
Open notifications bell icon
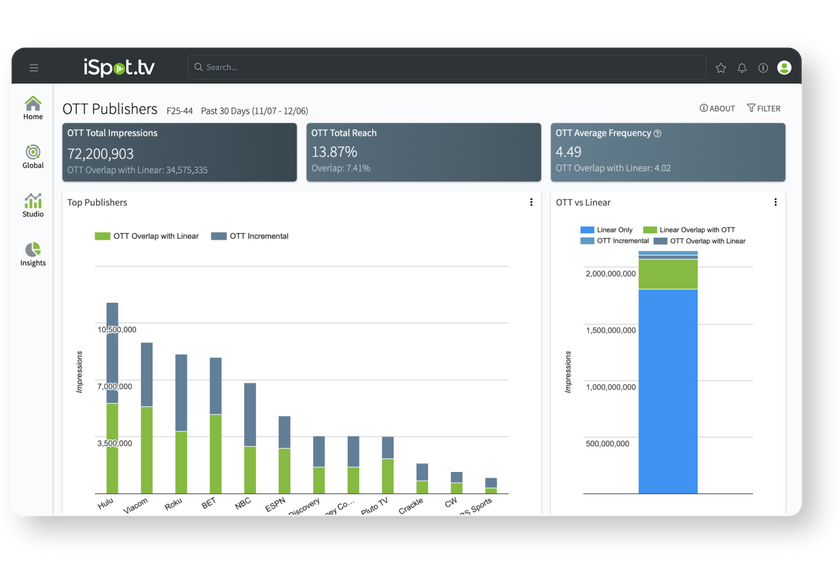(742, 68)
